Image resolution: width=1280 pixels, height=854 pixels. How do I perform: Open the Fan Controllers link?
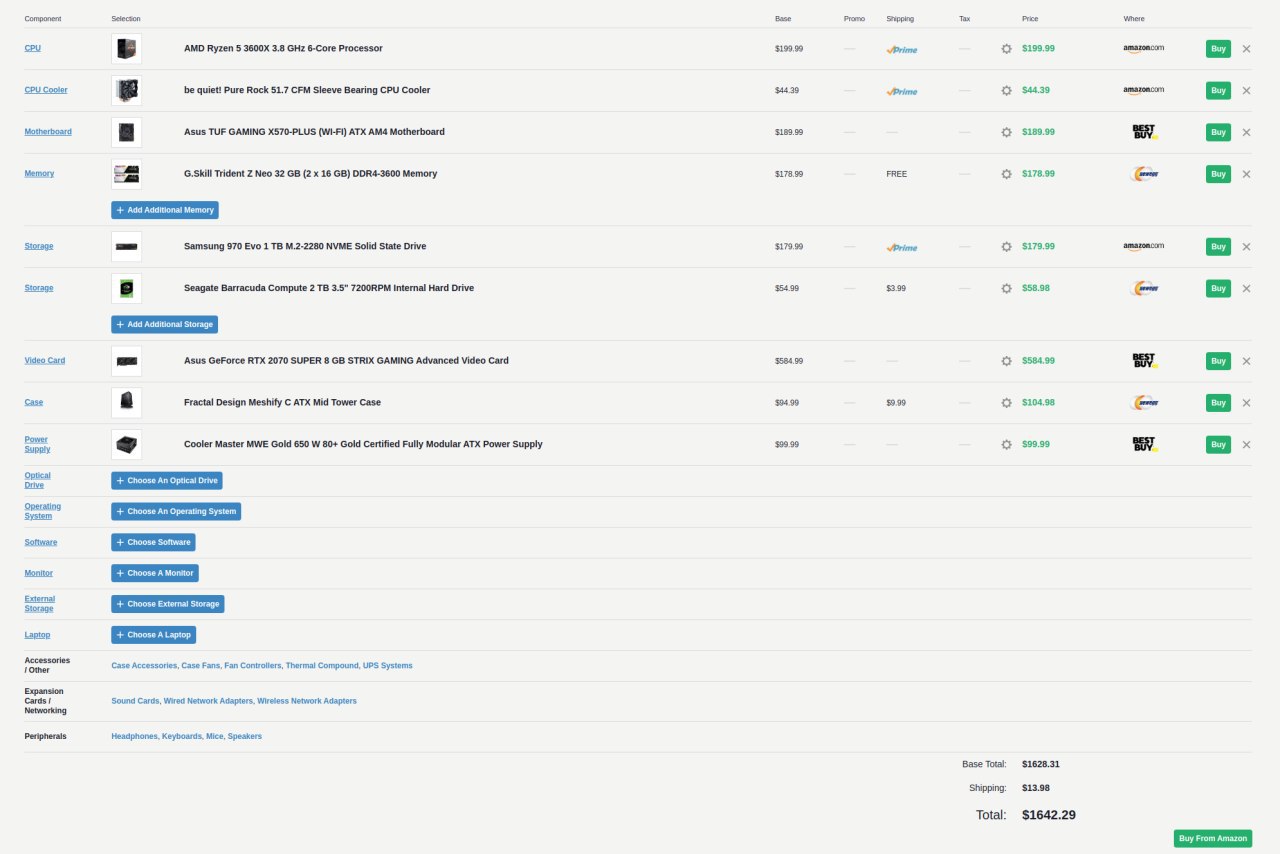(253, 666)
